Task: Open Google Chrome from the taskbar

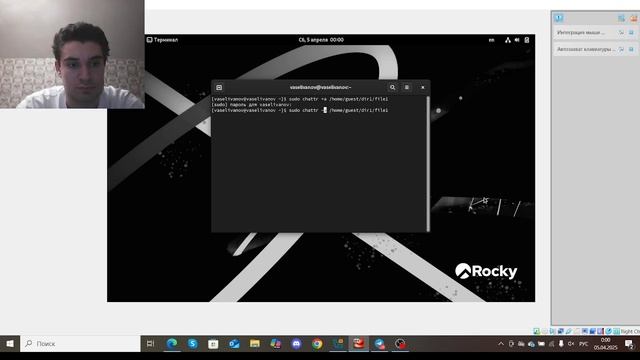Action: click(x=317, y=344)
